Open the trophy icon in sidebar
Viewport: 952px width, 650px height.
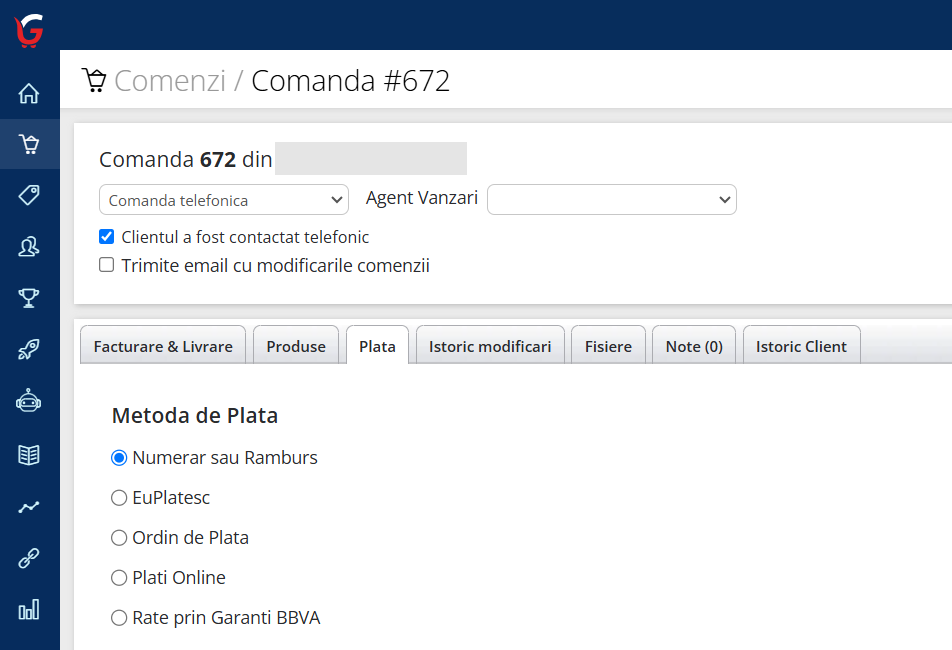pos(29,298)
